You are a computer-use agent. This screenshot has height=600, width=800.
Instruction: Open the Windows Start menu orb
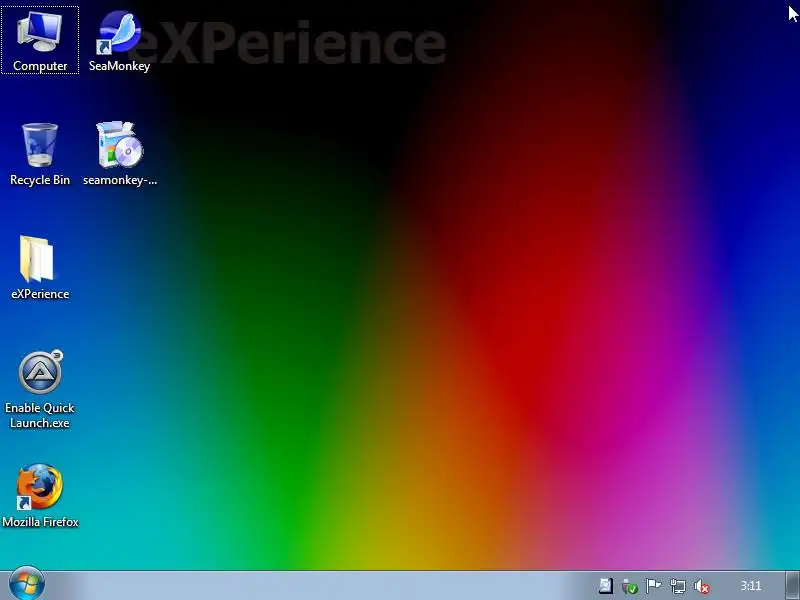(x=27, y=584)
